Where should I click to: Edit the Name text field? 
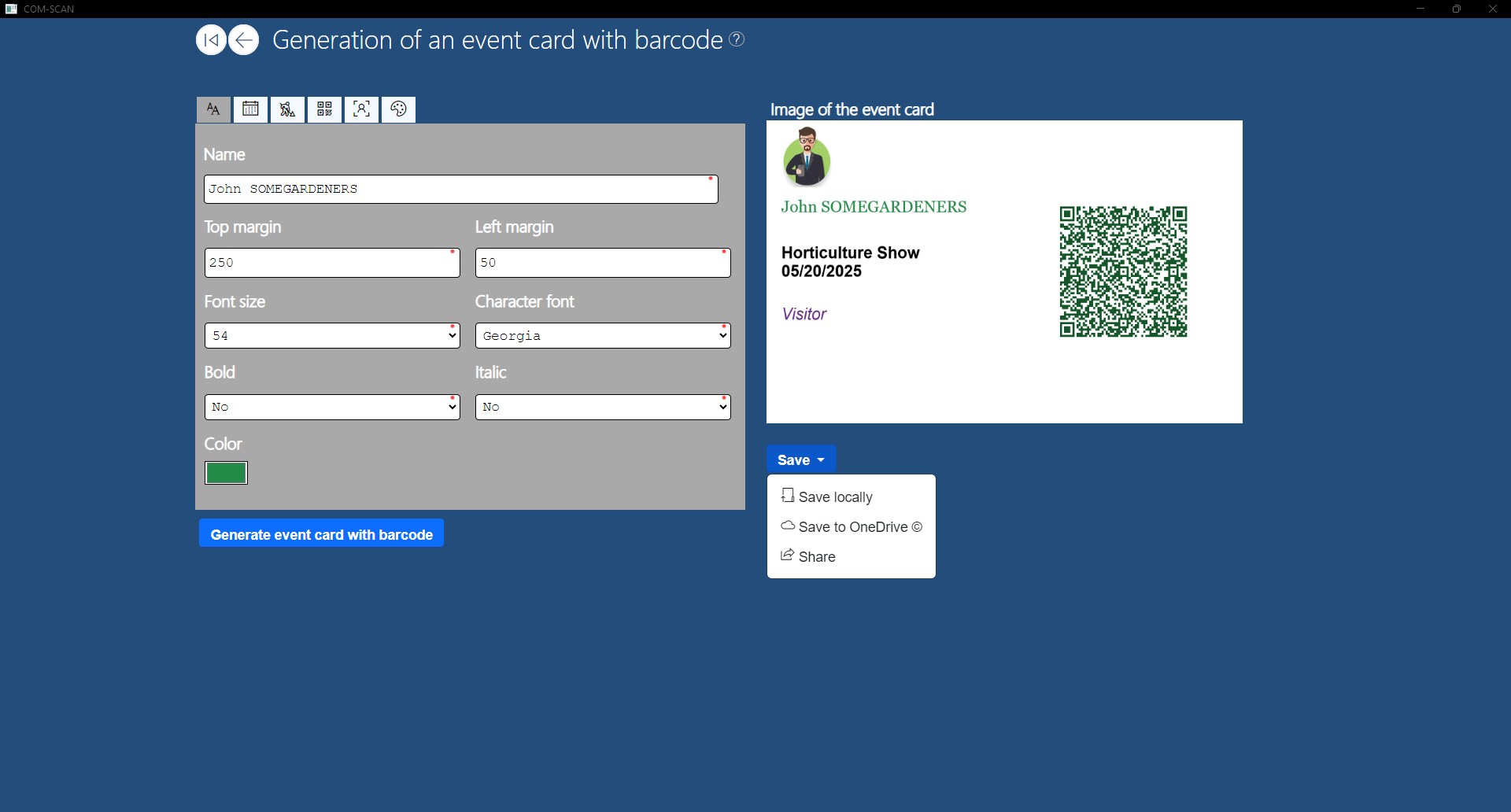[461, 190]
